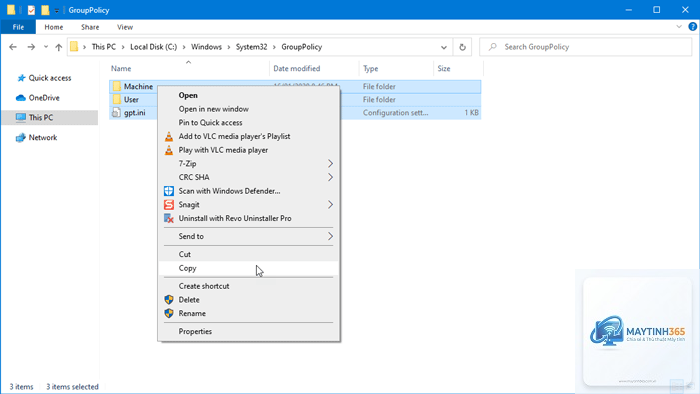
Task: Click the Search GroupPolicy box
Action: [x=585, y=47]
